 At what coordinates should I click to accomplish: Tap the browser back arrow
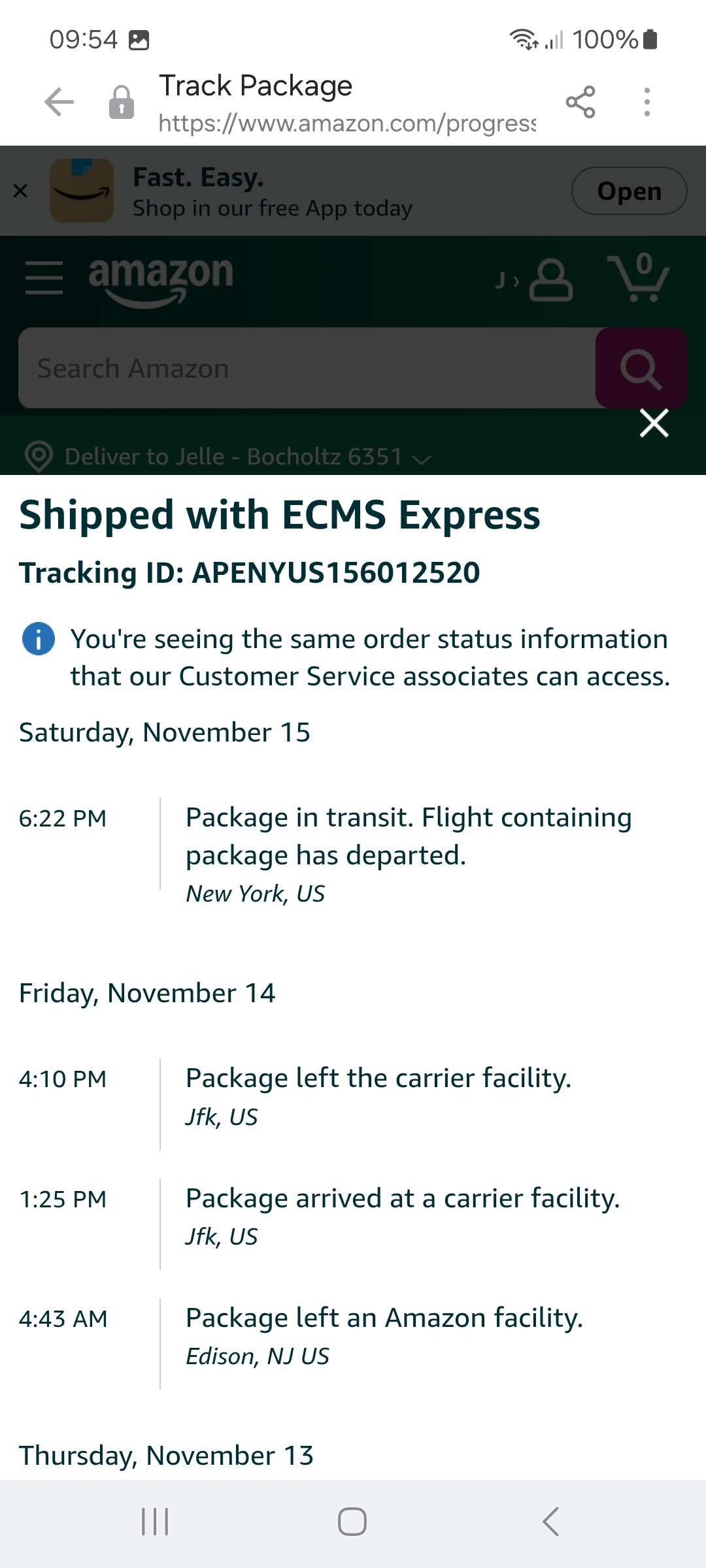[x=59, y=103]
